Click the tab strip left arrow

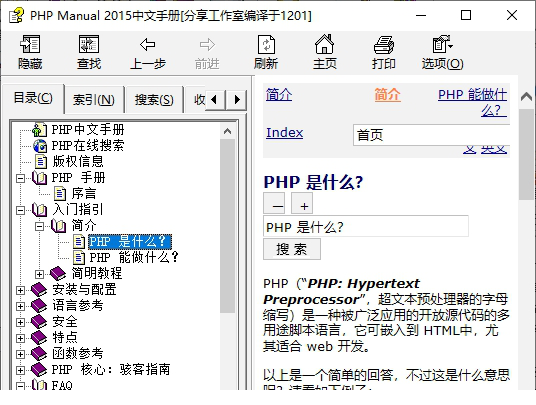[215, 100]
